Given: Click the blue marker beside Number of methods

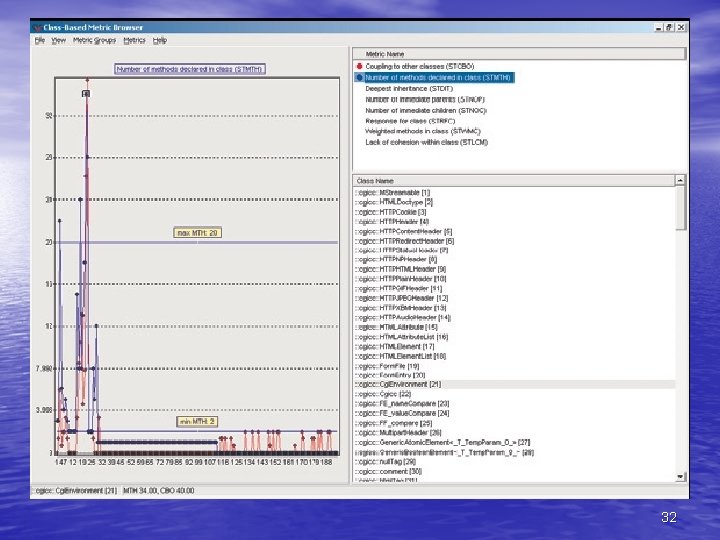Looking at the screenshot, I should [359, 78].
